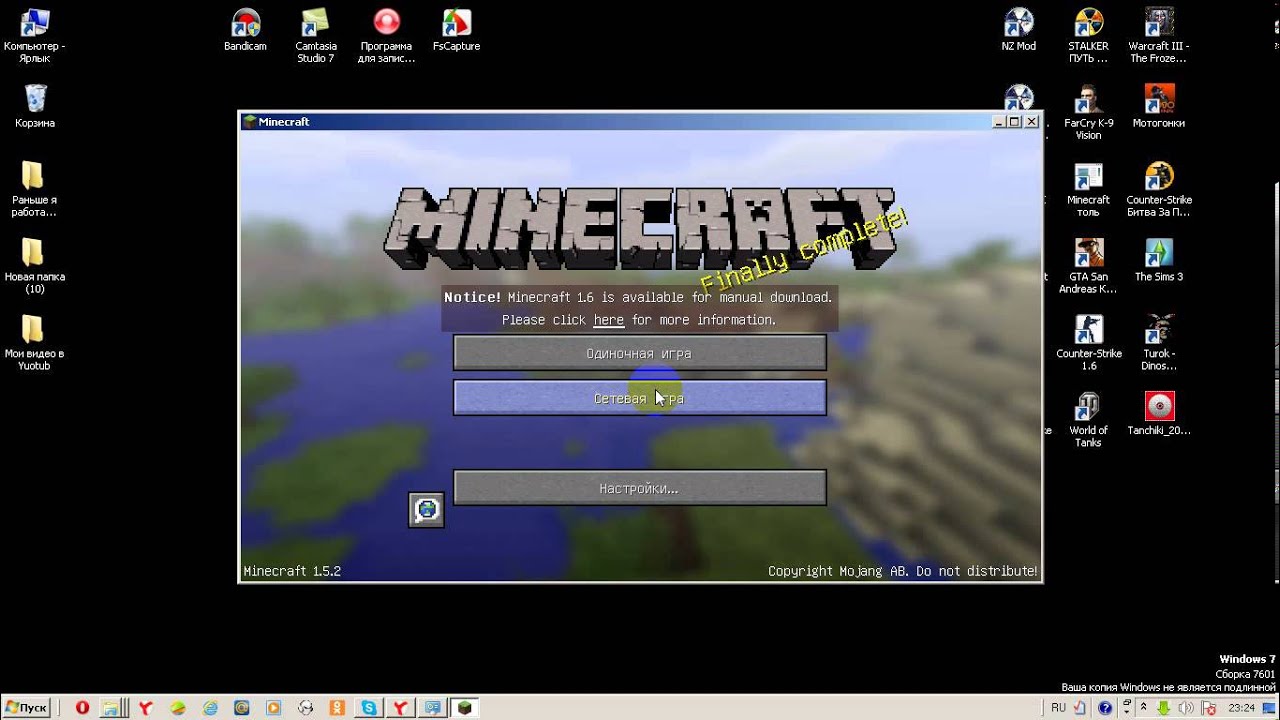Click the language globe icon in Minecraft

427,510
